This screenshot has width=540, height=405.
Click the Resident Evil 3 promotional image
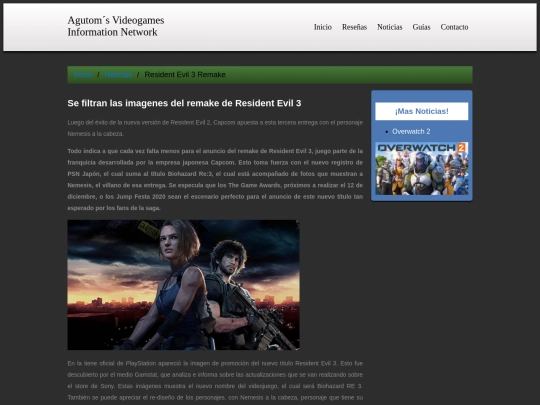point(184,285)
